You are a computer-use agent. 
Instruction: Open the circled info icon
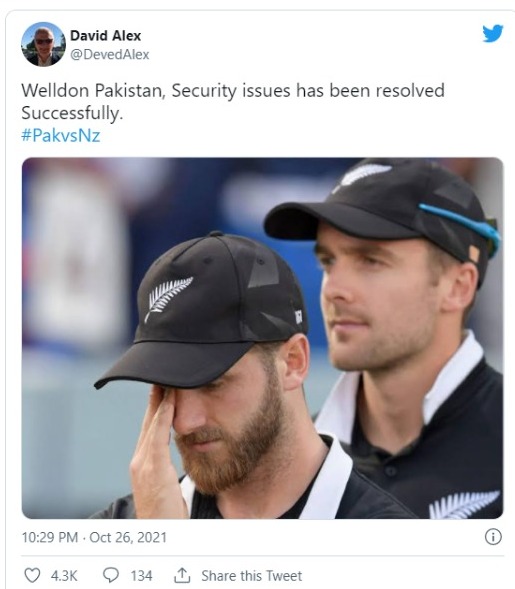point(493,536)
